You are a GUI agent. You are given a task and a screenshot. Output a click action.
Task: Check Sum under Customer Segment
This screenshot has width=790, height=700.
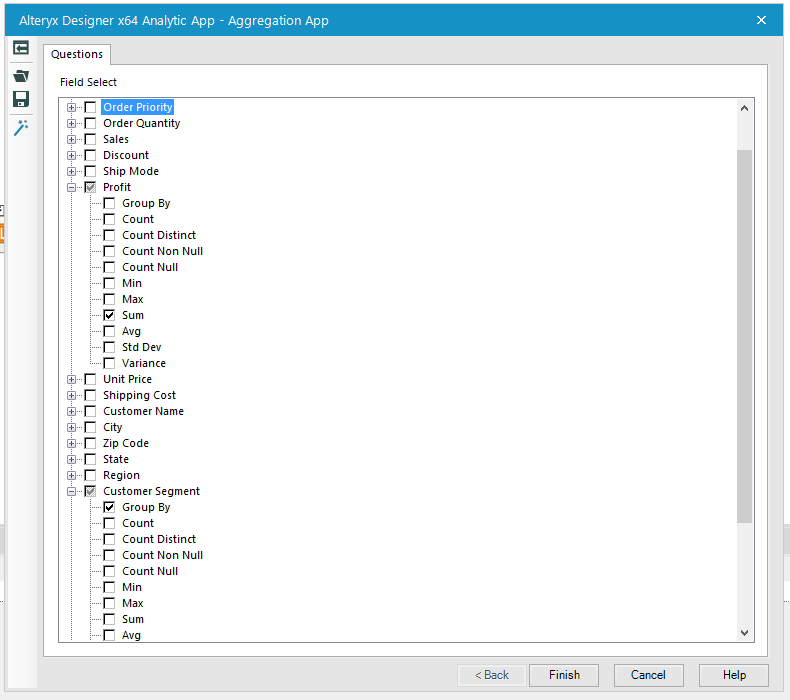click(109, 619)
